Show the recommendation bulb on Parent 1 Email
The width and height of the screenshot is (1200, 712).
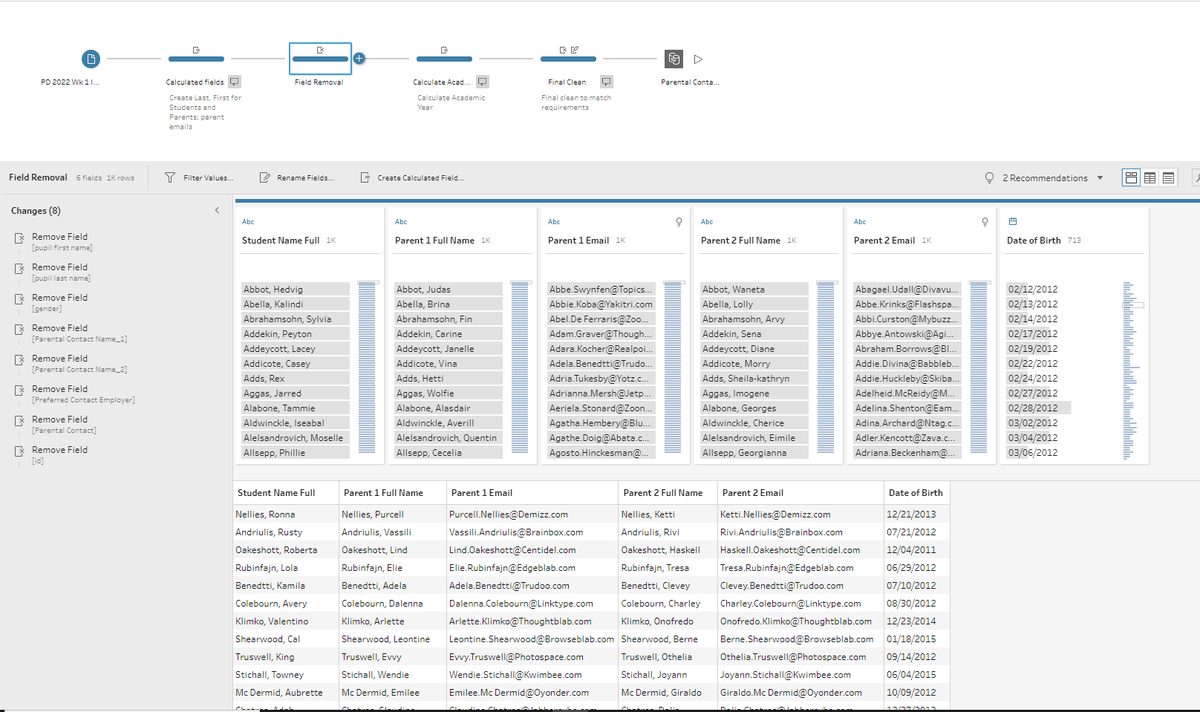coord(679,221)
